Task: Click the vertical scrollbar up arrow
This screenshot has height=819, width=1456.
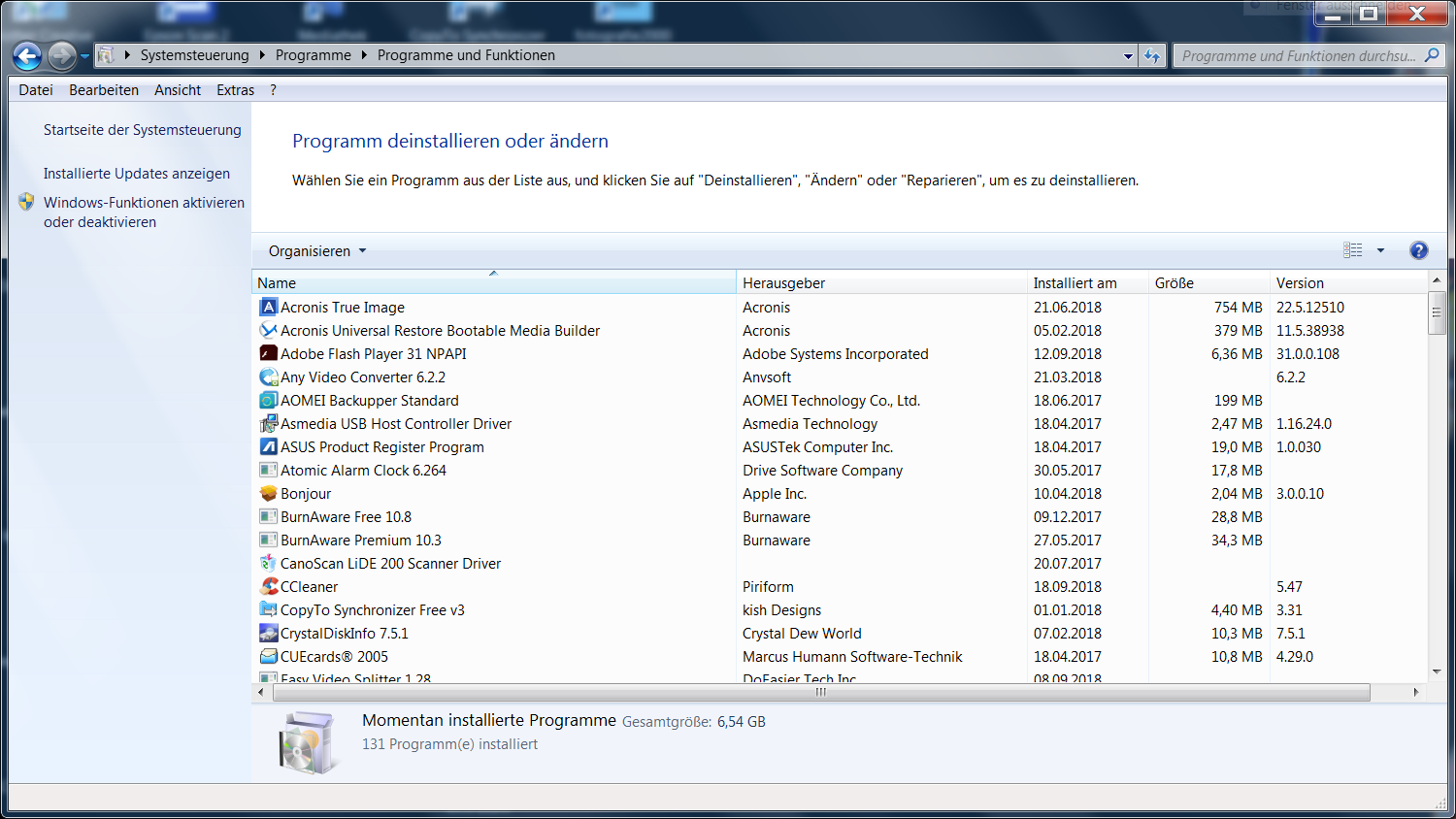Action: pyautogui.click(x=1437, y=279)
